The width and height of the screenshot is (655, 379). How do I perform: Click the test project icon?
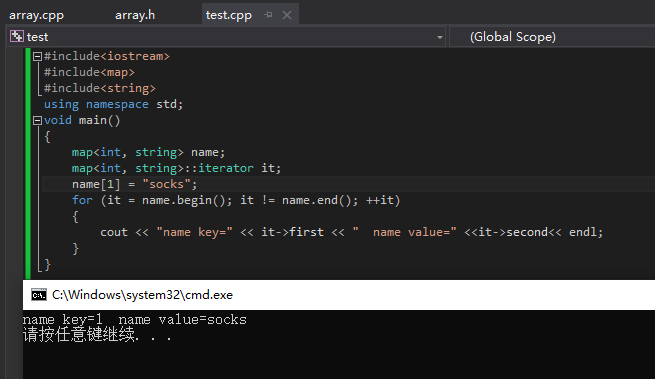[17, 36]
